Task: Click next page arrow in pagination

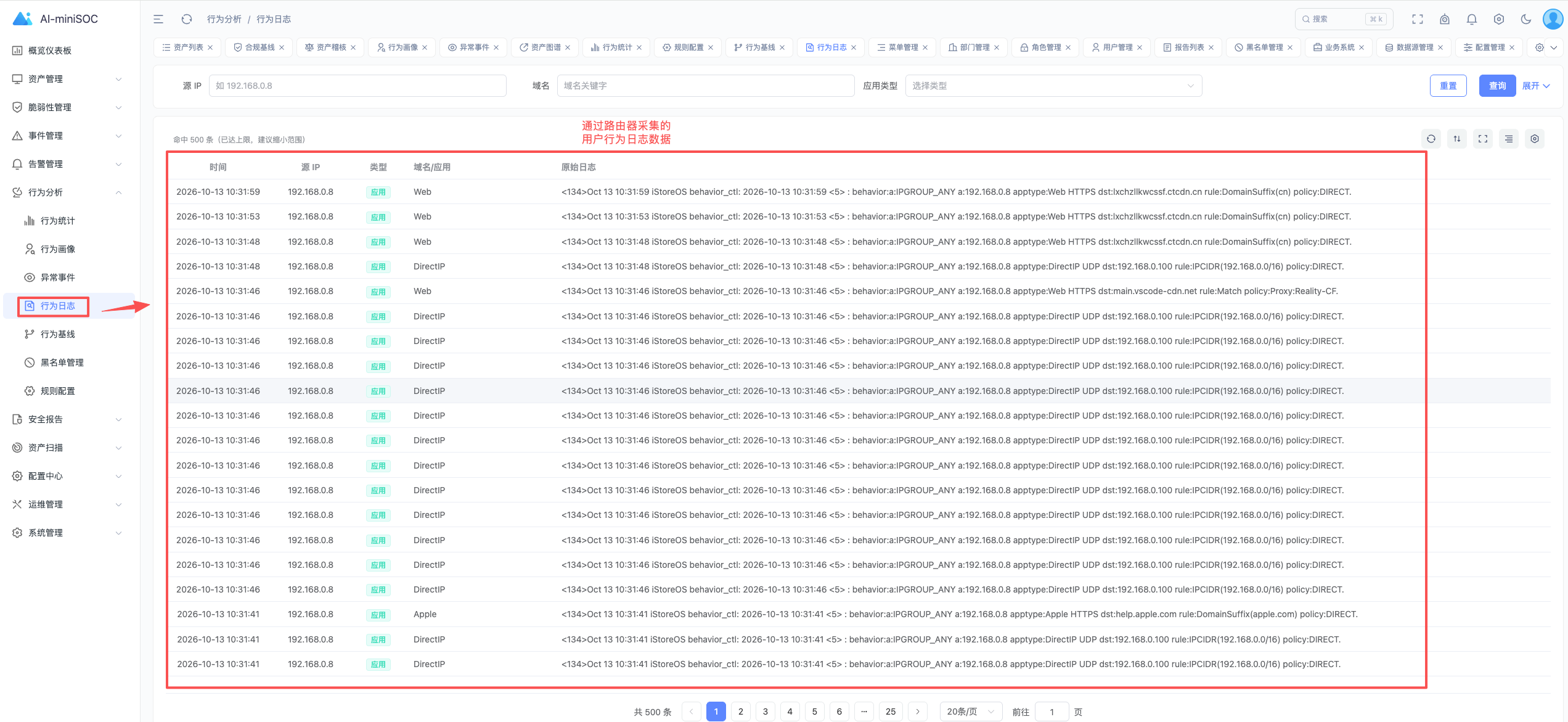Action: (x=918, y=712)
